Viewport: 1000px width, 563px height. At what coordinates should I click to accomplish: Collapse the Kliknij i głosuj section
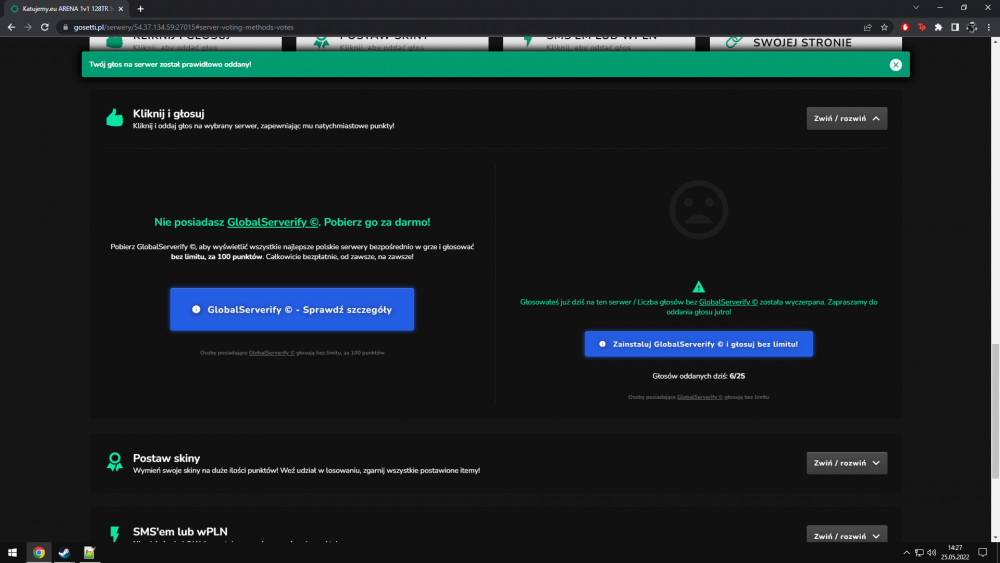point(846,118)
